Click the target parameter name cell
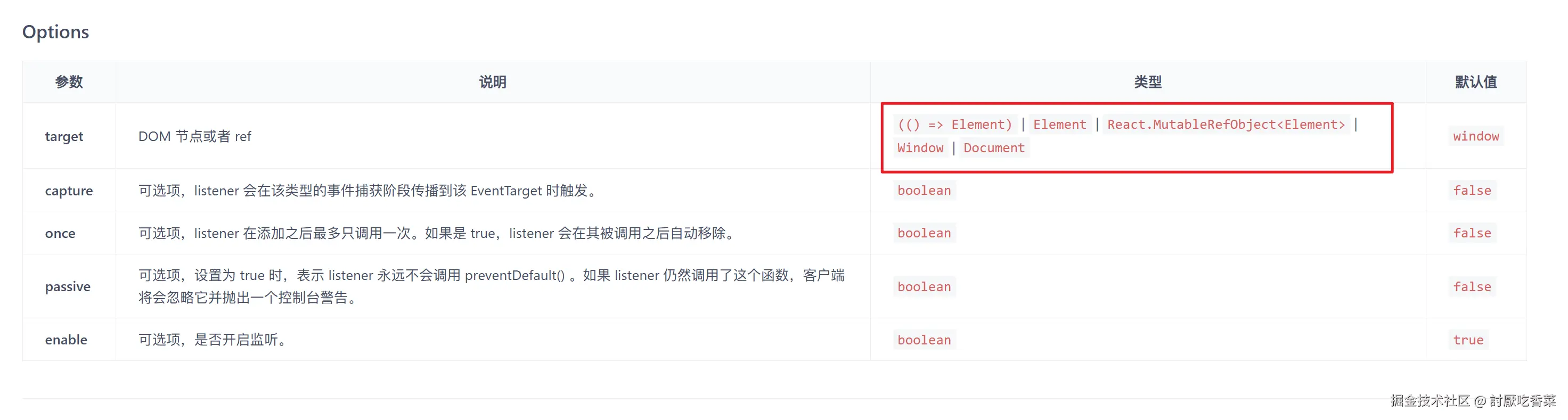Image resolution: width=1568 pixels, height=420 pixels. pos(64,136)
